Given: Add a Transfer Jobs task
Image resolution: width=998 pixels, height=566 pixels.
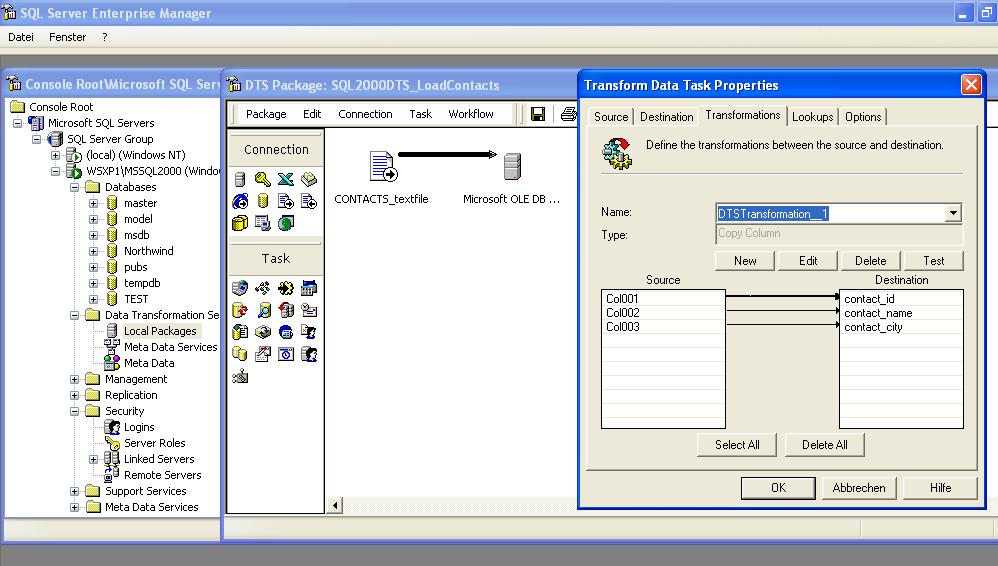Looking at the screenshot, I should (x=286, y=354).
